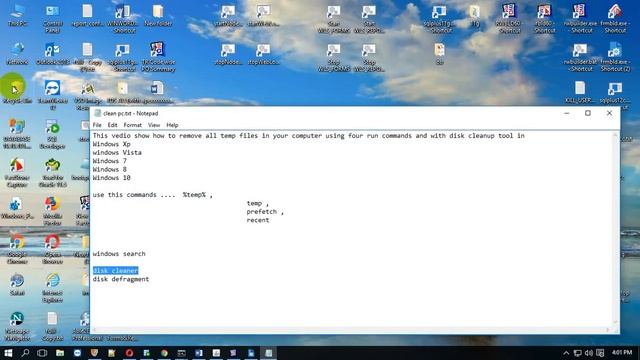Open File Explorer from the taskbar
This screenshot has height=360, width=640.
coord(60,353)
